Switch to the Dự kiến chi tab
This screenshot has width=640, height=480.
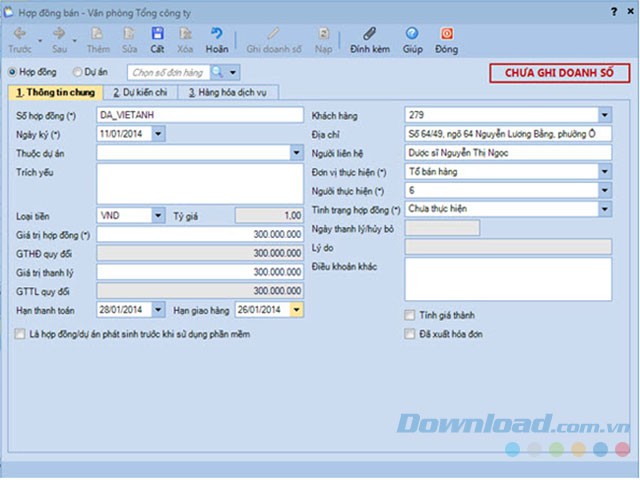pyautogui.click(x=140, y=93)
